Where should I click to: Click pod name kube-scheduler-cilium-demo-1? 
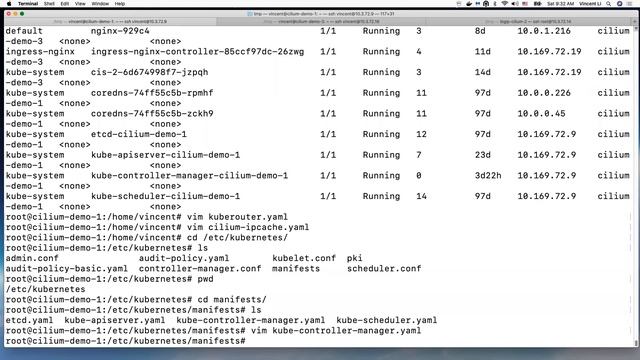pos(165,196)
